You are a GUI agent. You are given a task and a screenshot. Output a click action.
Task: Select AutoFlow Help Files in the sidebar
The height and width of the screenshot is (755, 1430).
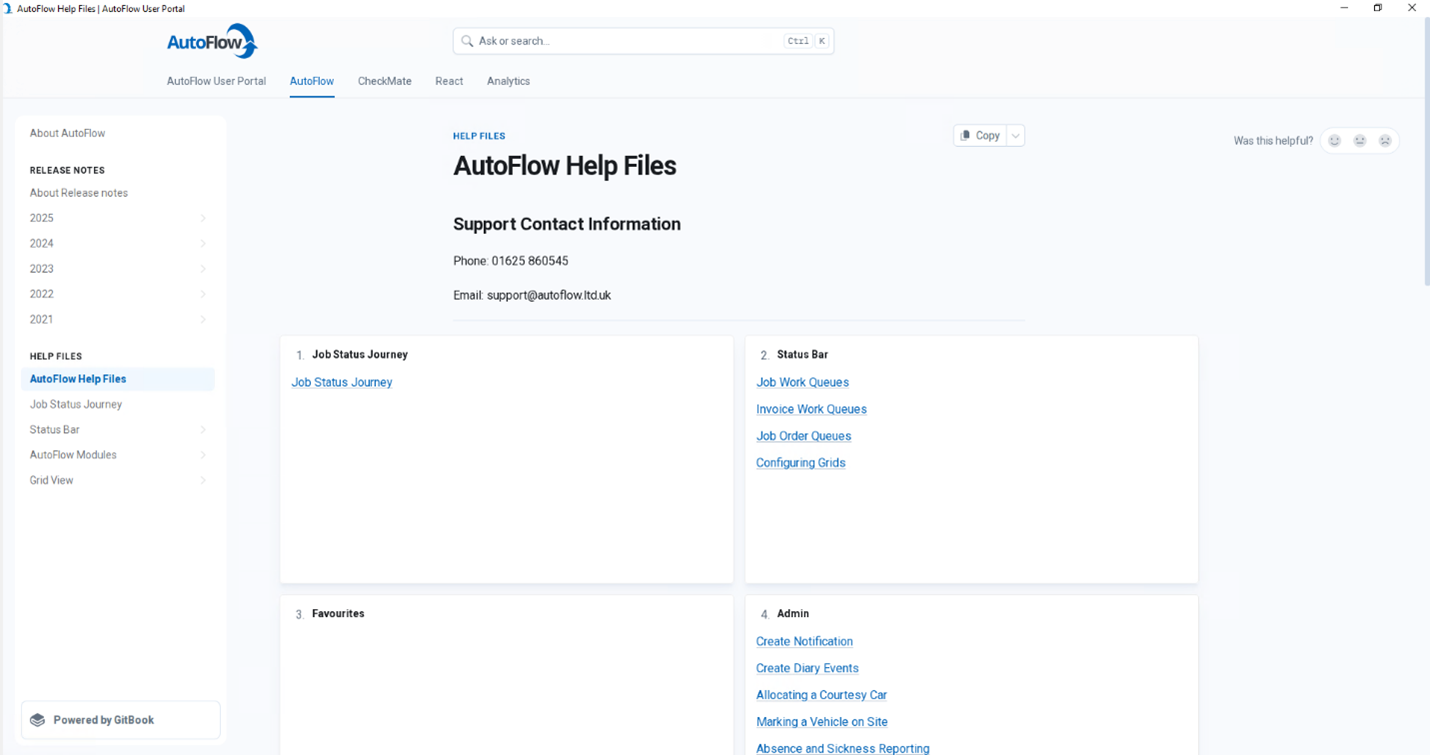click(x=118, y=379)
